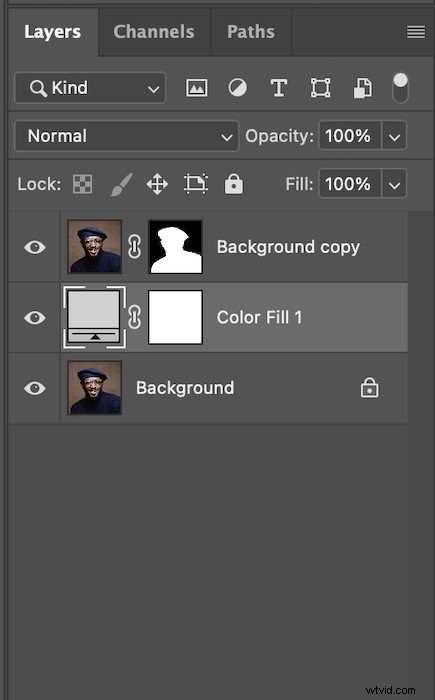Filter for shape layers icon
The height and width of the screenshot is (700, 435).
321,88
